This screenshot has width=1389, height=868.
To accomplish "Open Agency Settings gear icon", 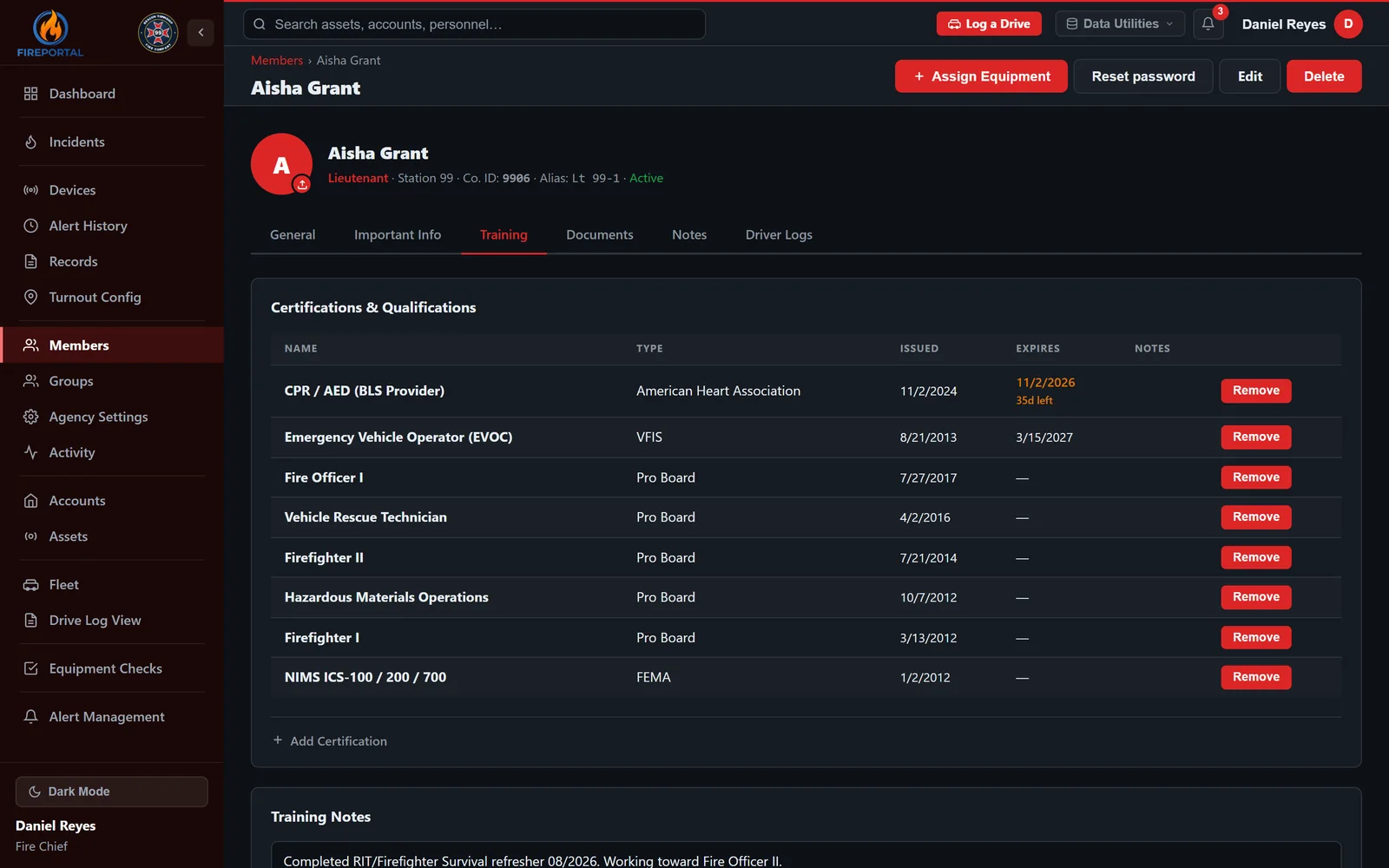I will pyautogui.click(x=31, y=417).
